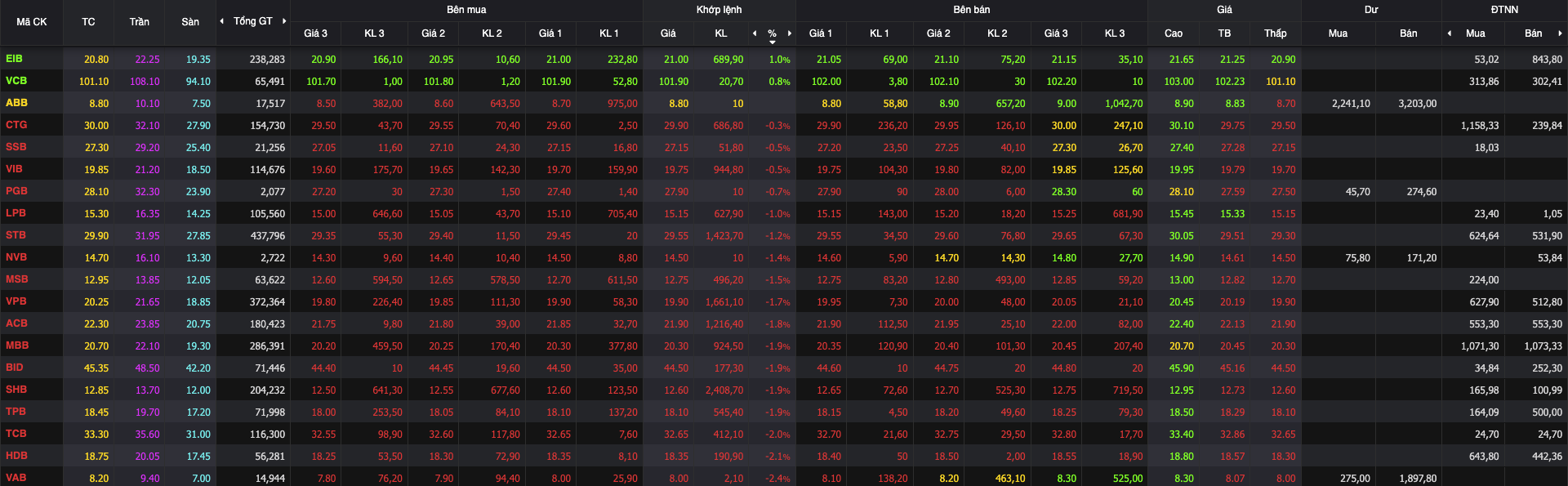Select the MSB ticker
The image size is (1568, 486).
tap(17, 279)
